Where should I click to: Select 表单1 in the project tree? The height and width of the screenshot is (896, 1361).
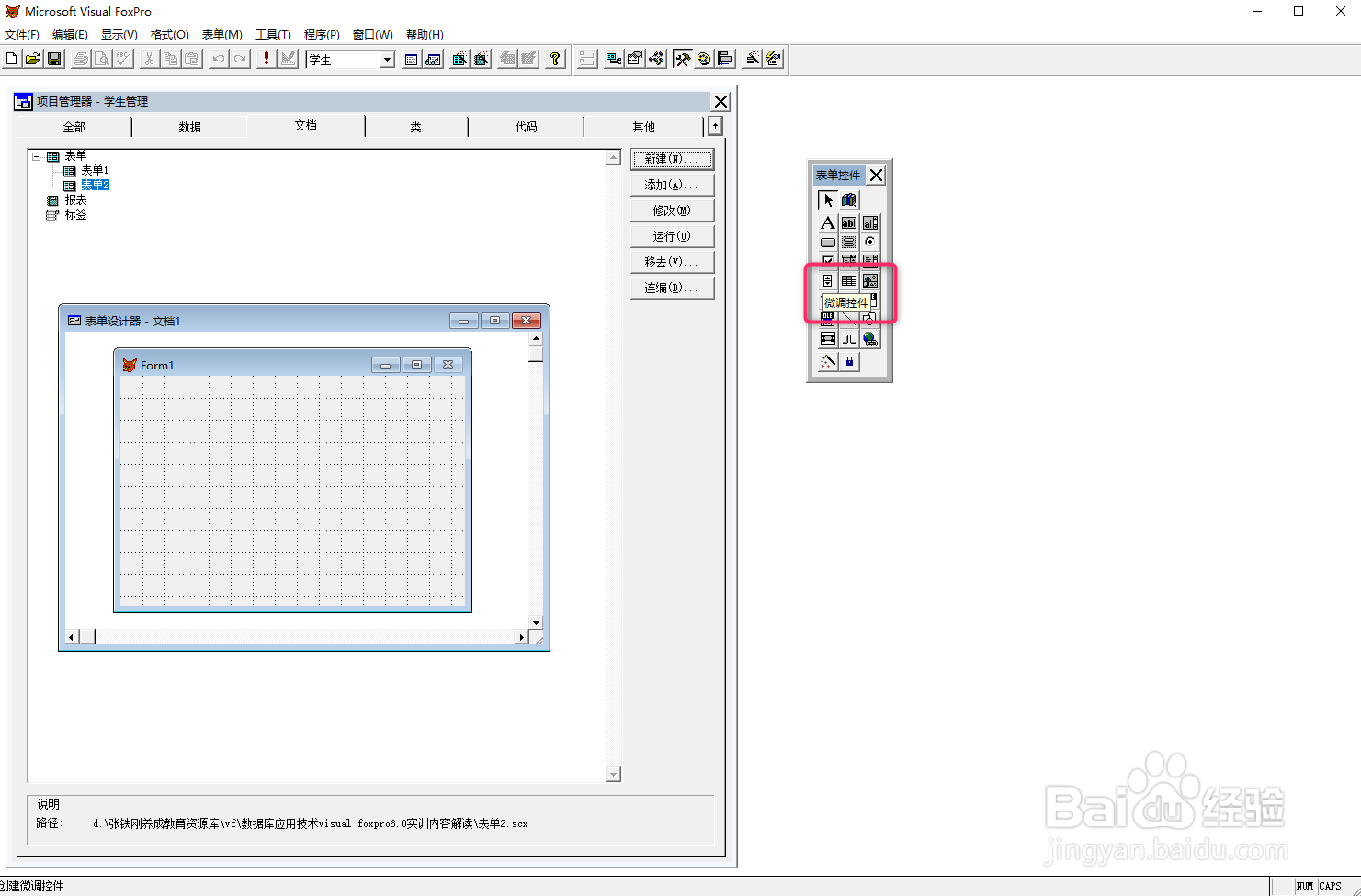(95, 170)
